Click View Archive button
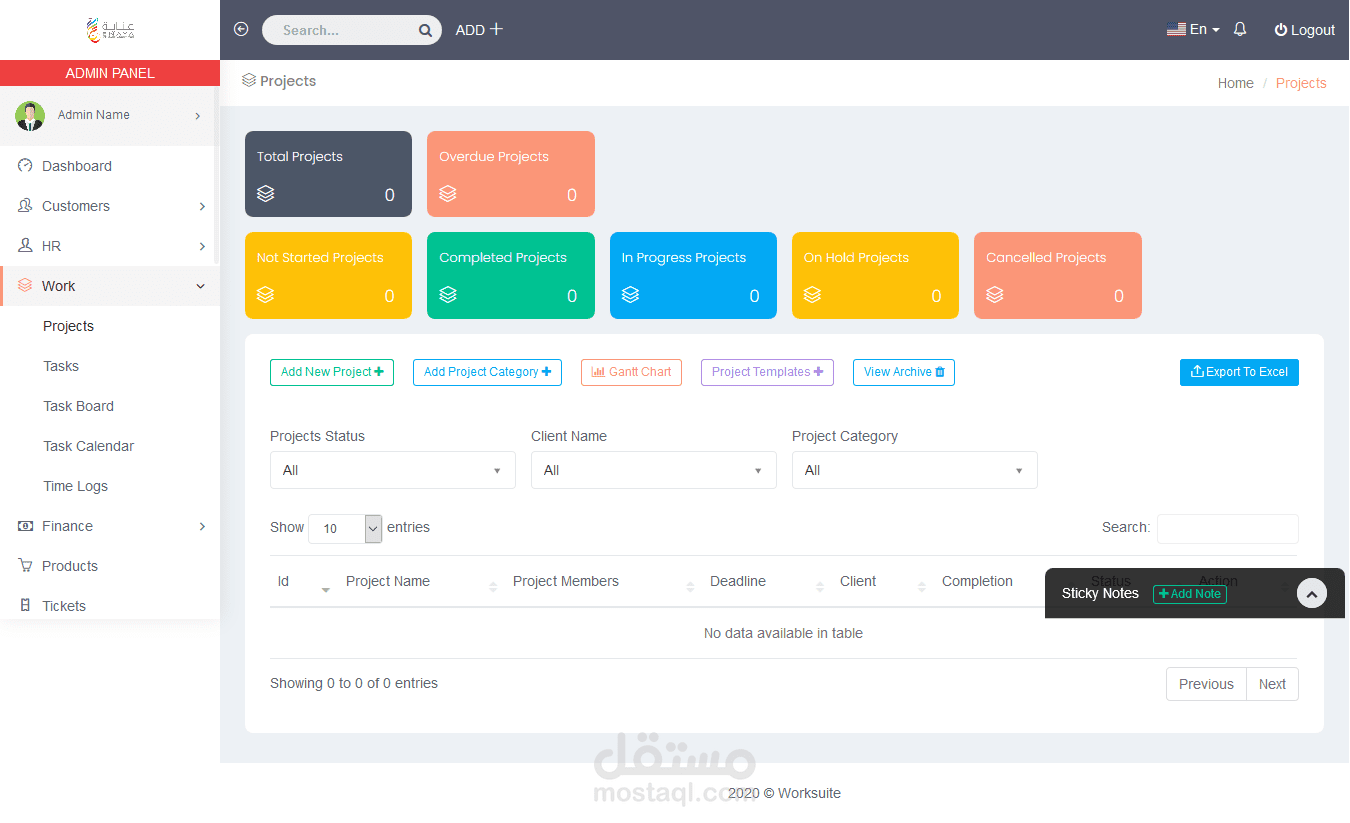The image size is (1350, 823). tap(904, 372)
